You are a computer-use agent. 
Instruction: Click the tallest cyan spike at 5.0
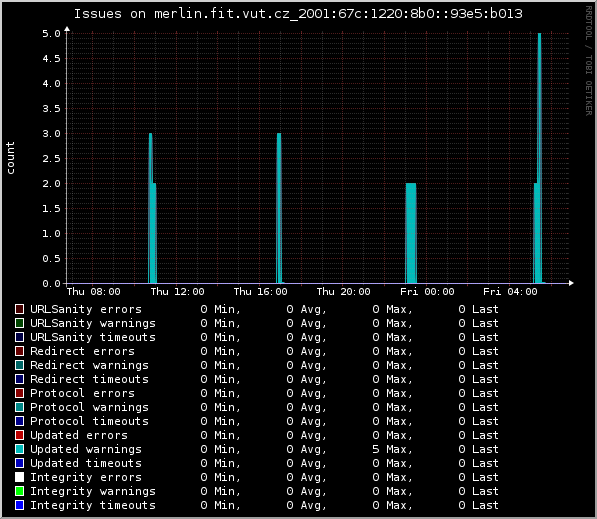click(x=539, y=158)
